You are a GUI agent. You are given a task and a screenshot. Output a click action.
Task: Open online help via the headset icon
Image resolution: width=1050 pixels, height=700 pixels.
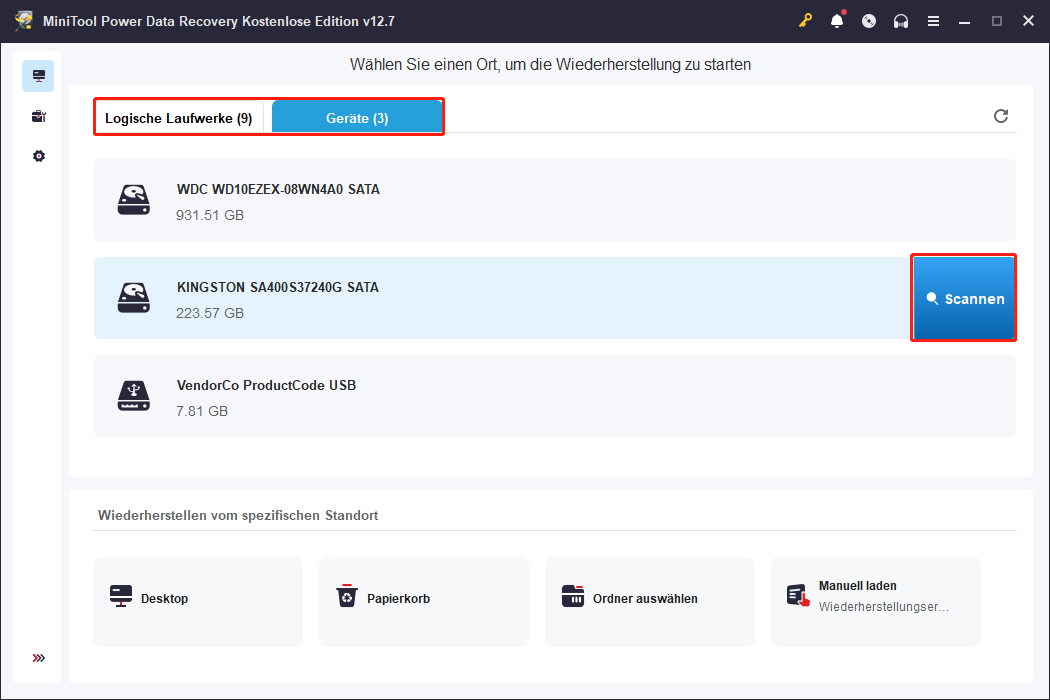pos(901,20)
